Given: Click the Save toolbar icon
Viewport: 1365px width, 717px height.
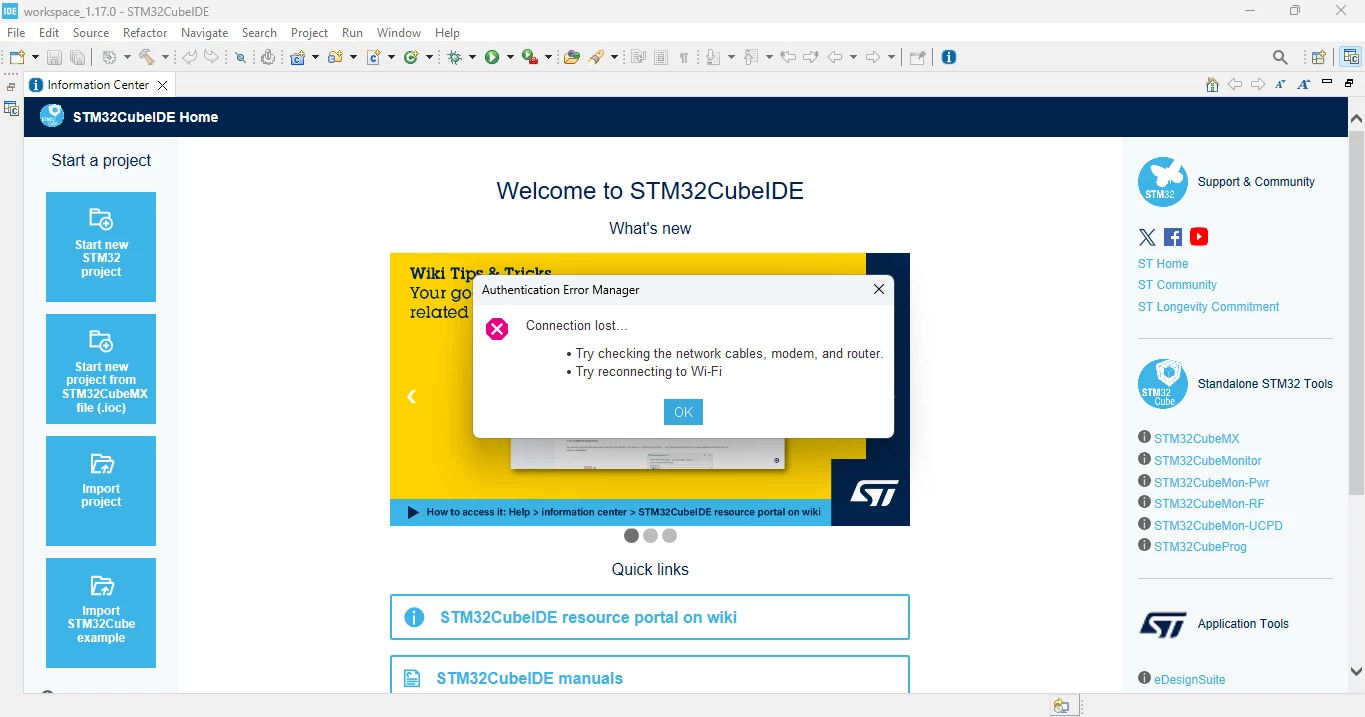Looking at the screenshot, I should 55,57.
